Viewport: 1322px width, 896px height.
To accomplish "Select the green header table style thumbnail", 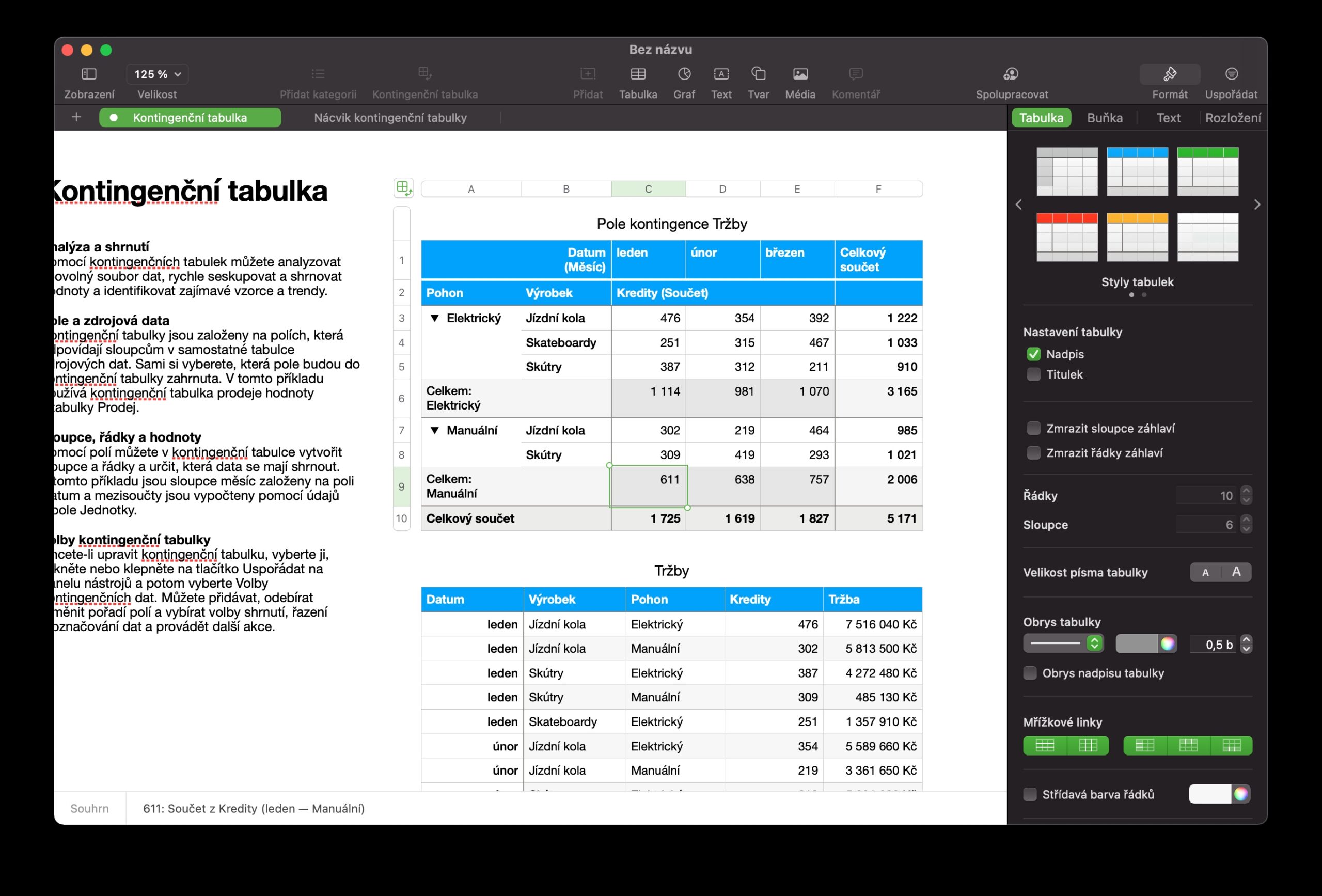I will click(x=1207, y=171).
